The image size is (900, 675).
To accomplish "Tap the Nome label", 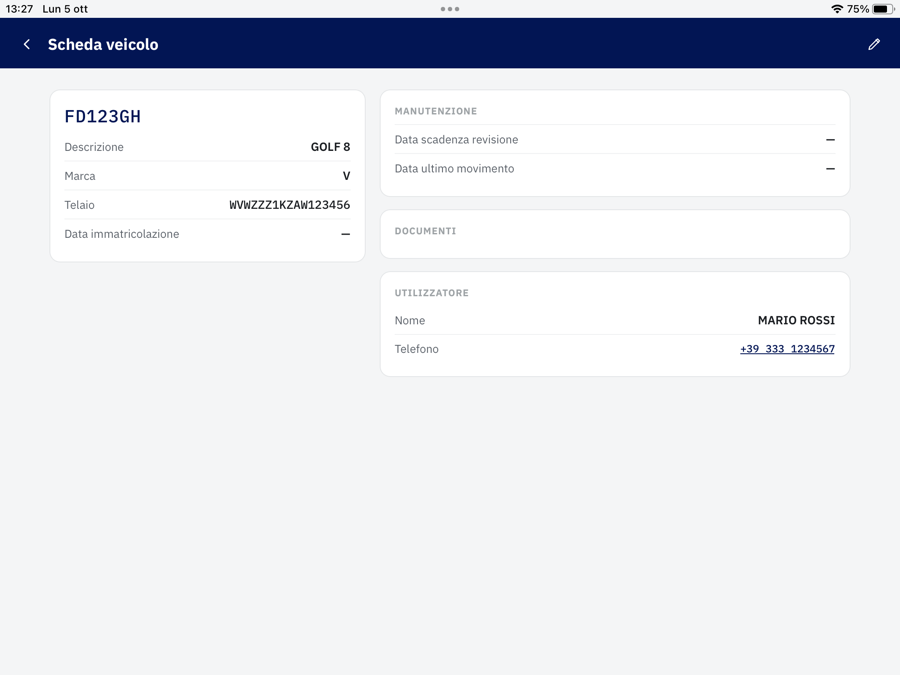I will coord(410,320).
